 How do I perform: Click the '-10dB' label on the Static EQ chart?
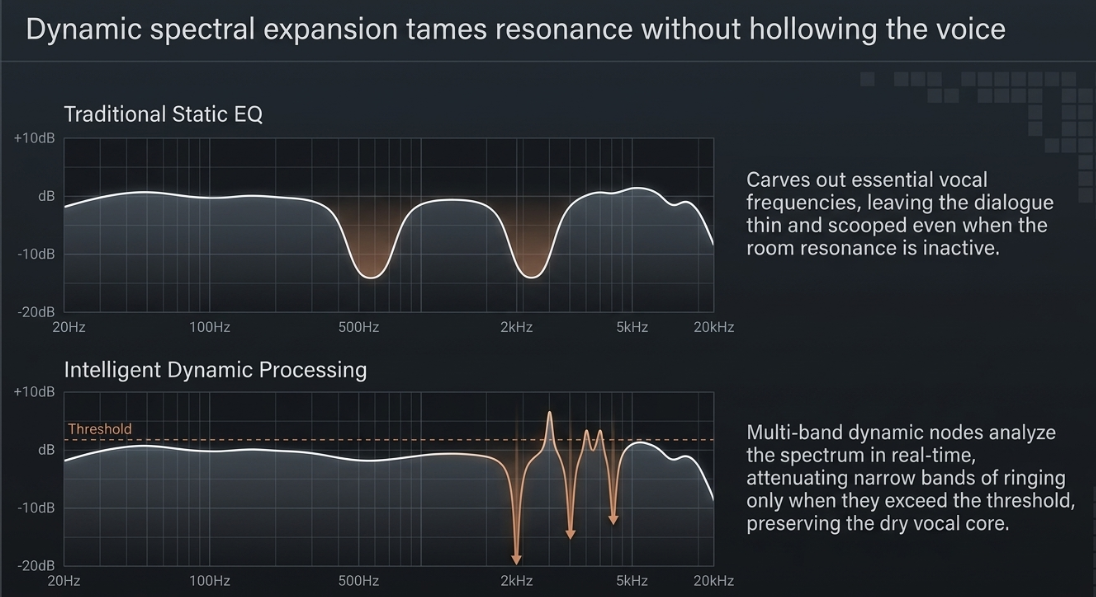tap(36, 254)
